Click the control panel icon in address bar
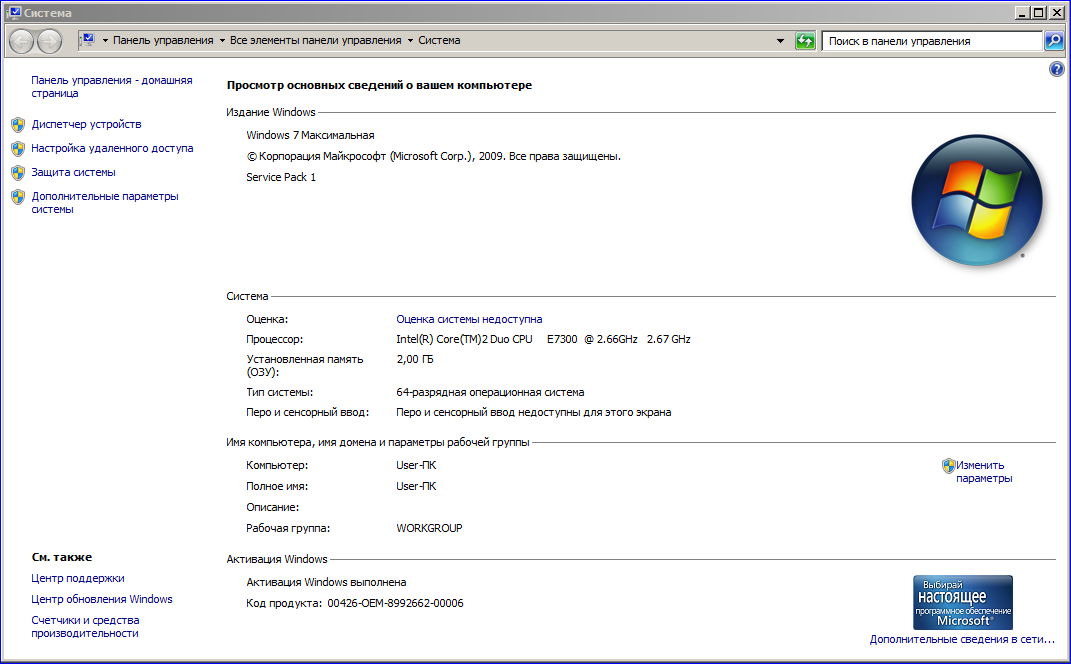This screenshot has height=664, width=1071. pos(87,40)
